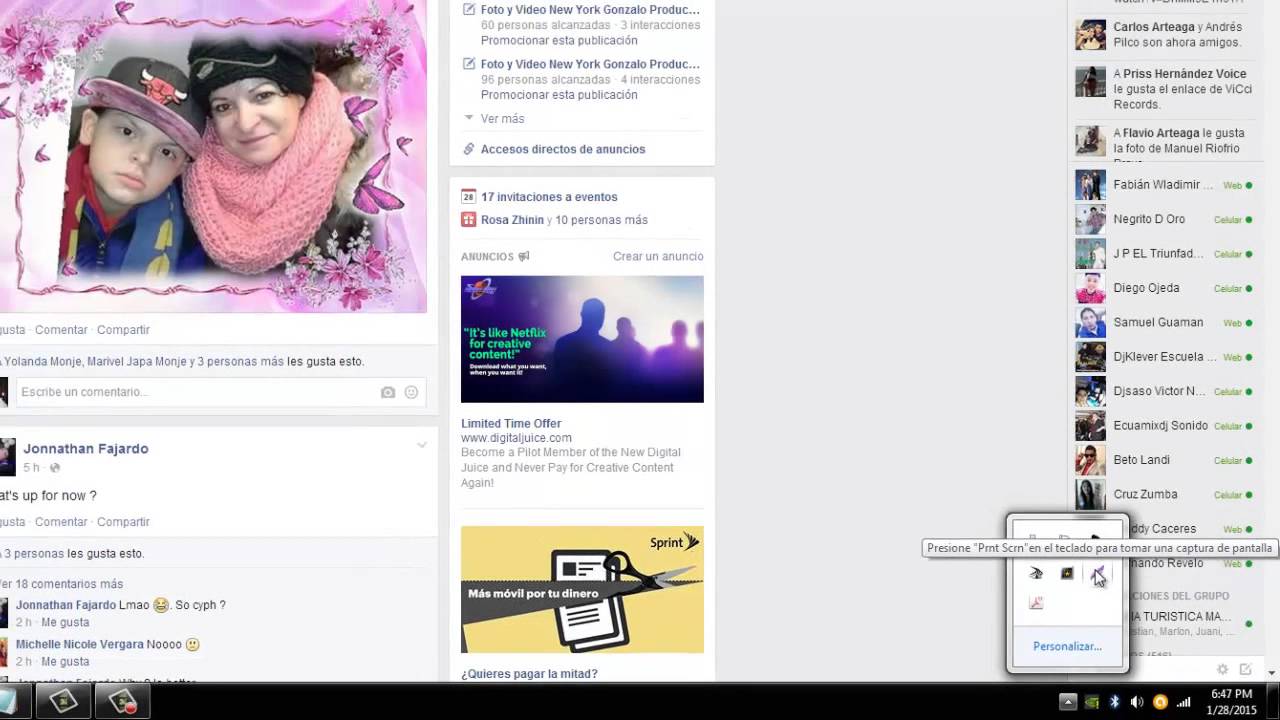The width and height of the screenshot is (1280, 720).
Task: Click the NVIDIA icon in system tray
Action: pos(1093,702)
